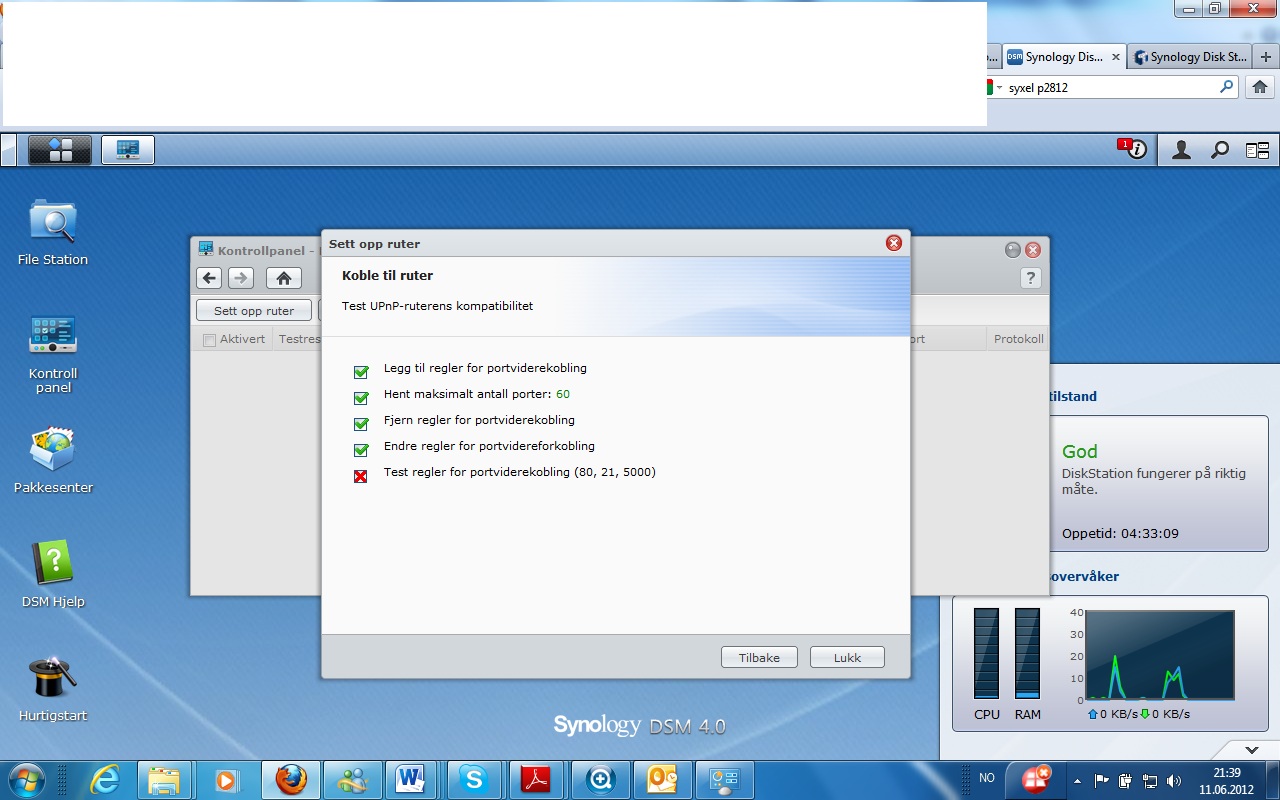Viewport: 1280px width, 800px height.
Task: Click Endre regler for portvidereforkobling text
Action: click(x=489, y=446)
